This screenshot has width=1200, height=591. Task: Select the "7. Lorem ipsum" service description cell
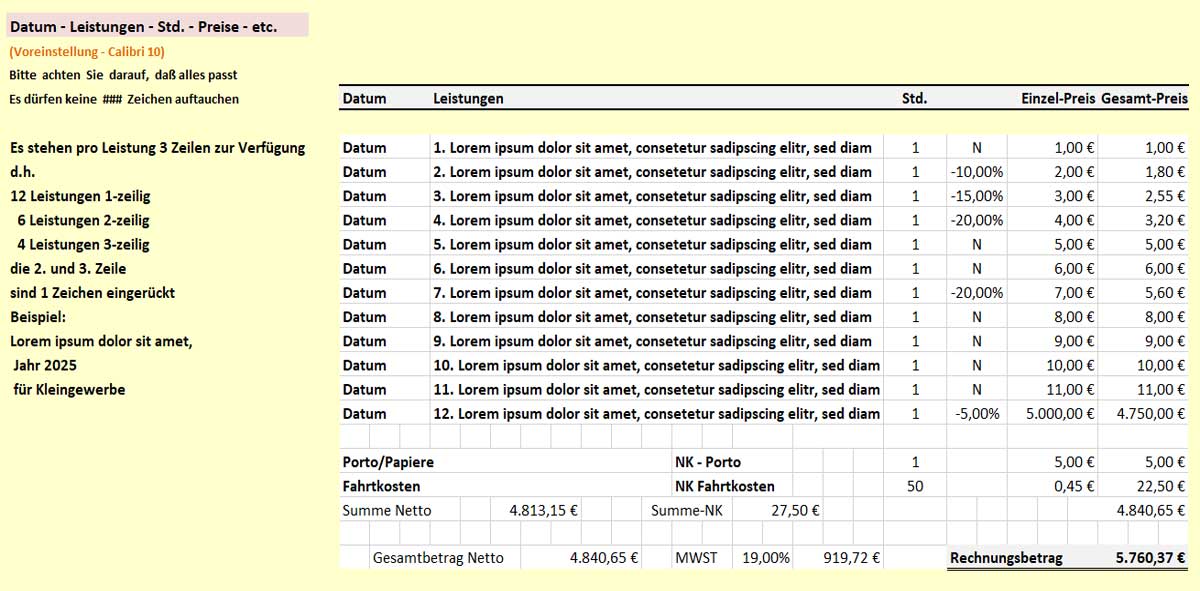[652, 293]
